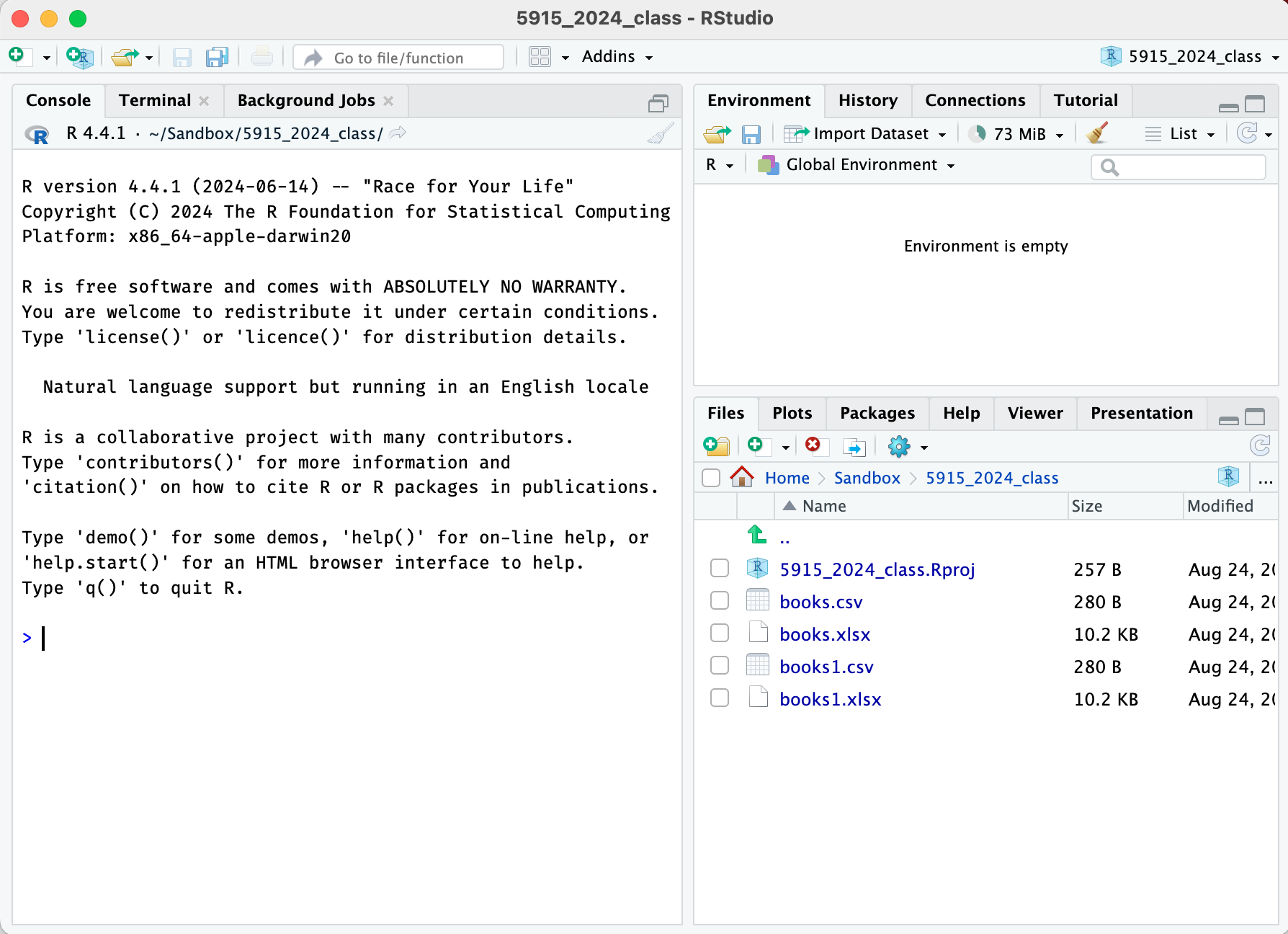Image resolution: width=1288 pixels, height=934 pixels.
Task: Click the Save current document icon
Action: tap(182, 57)
